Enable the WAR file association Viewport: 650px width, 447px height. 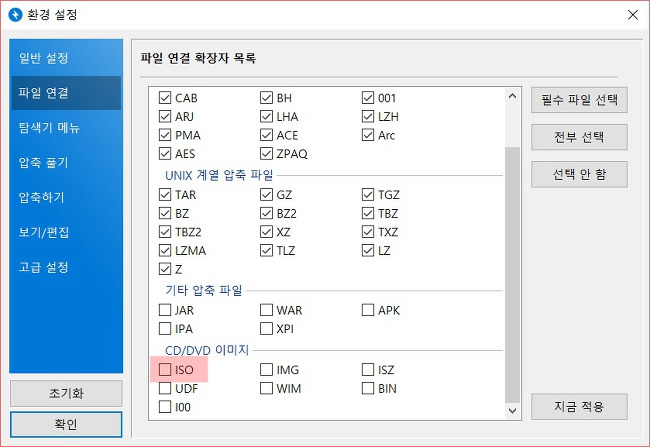[266, 310]
